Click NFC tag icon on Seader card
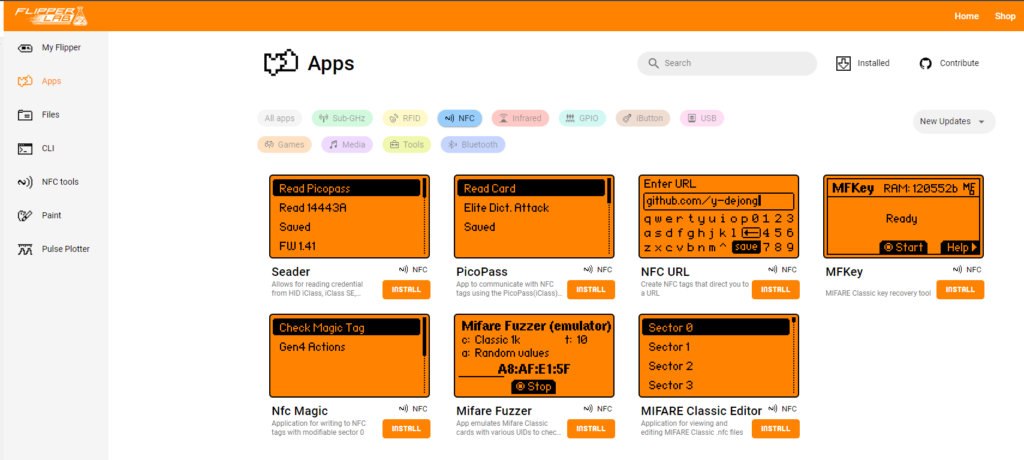The image size is (1024, 460). [x=404, y=269]
